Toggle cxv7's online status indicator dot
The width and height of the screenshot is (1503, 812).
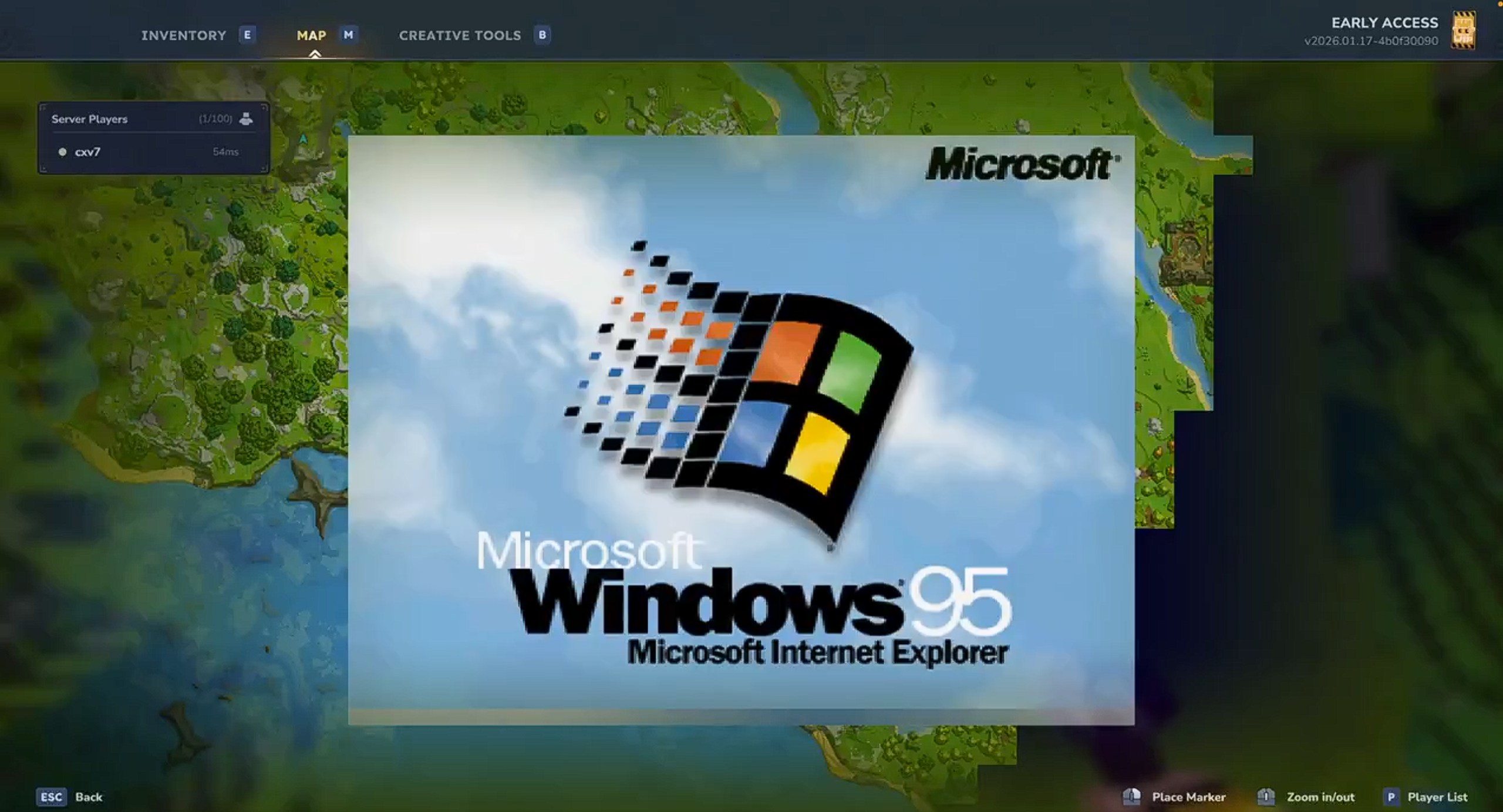(62, 152)
